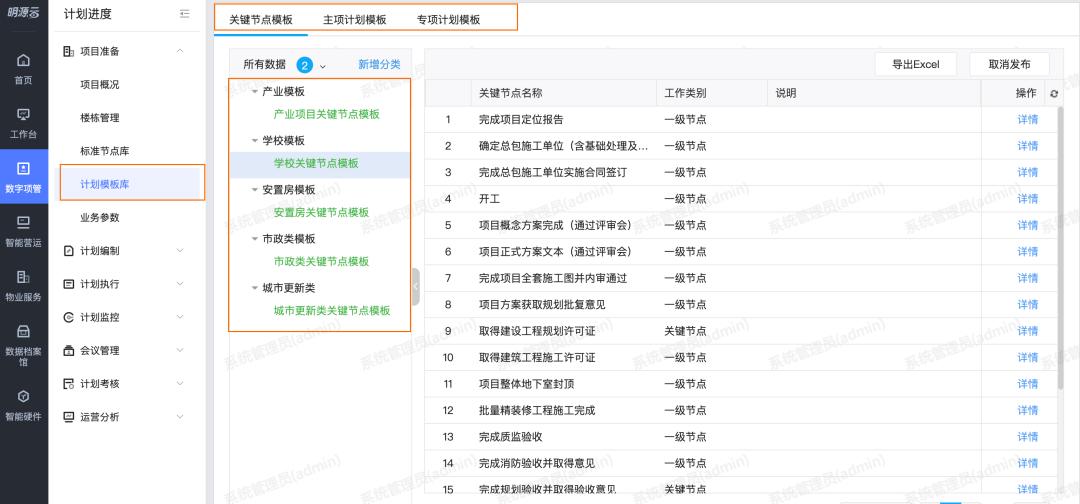
Task: Open the 所有数据 dropdown arrow
Action: (322, 65)
